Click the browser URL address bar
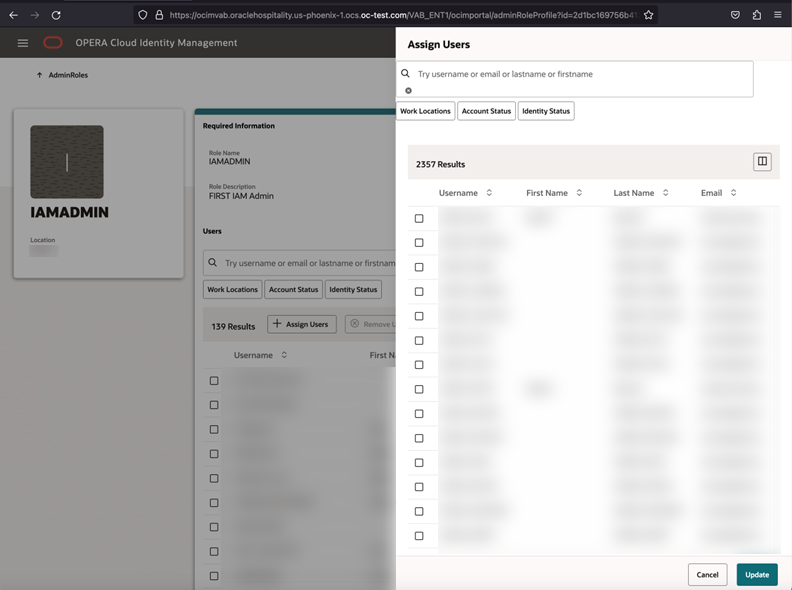The image size is (792, 590). 394,15
